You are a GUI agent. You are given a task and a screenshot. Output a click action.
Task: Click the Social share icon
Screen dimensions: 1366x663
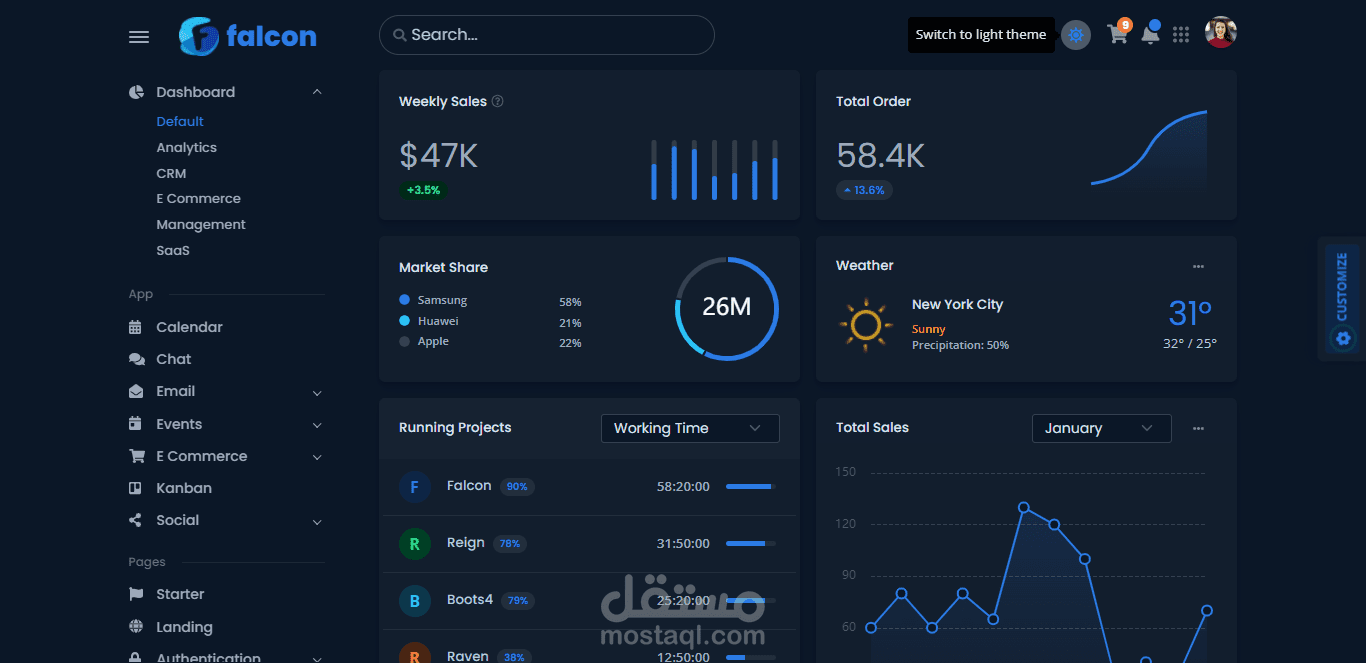click(136, 520)
